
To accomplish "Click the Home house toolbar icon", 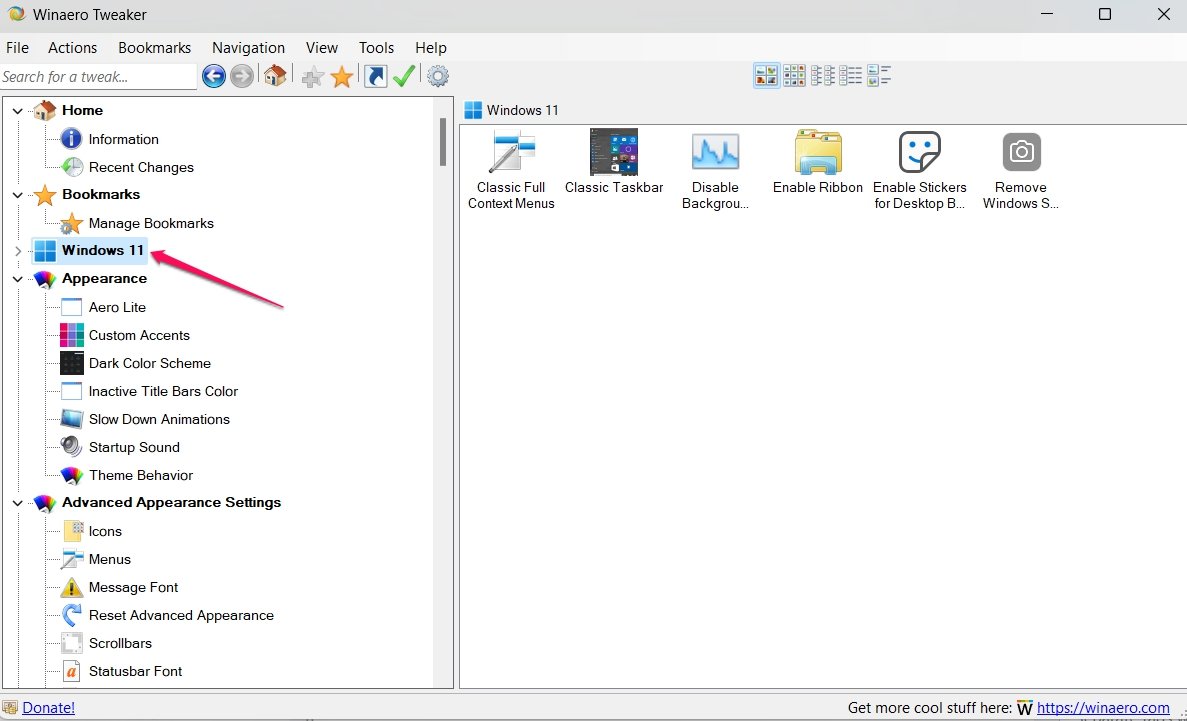I will click(275, 75).
